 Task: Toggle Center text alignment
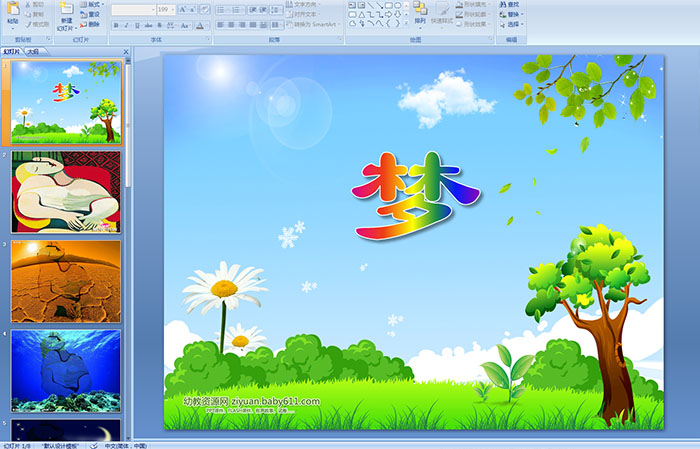231,25
